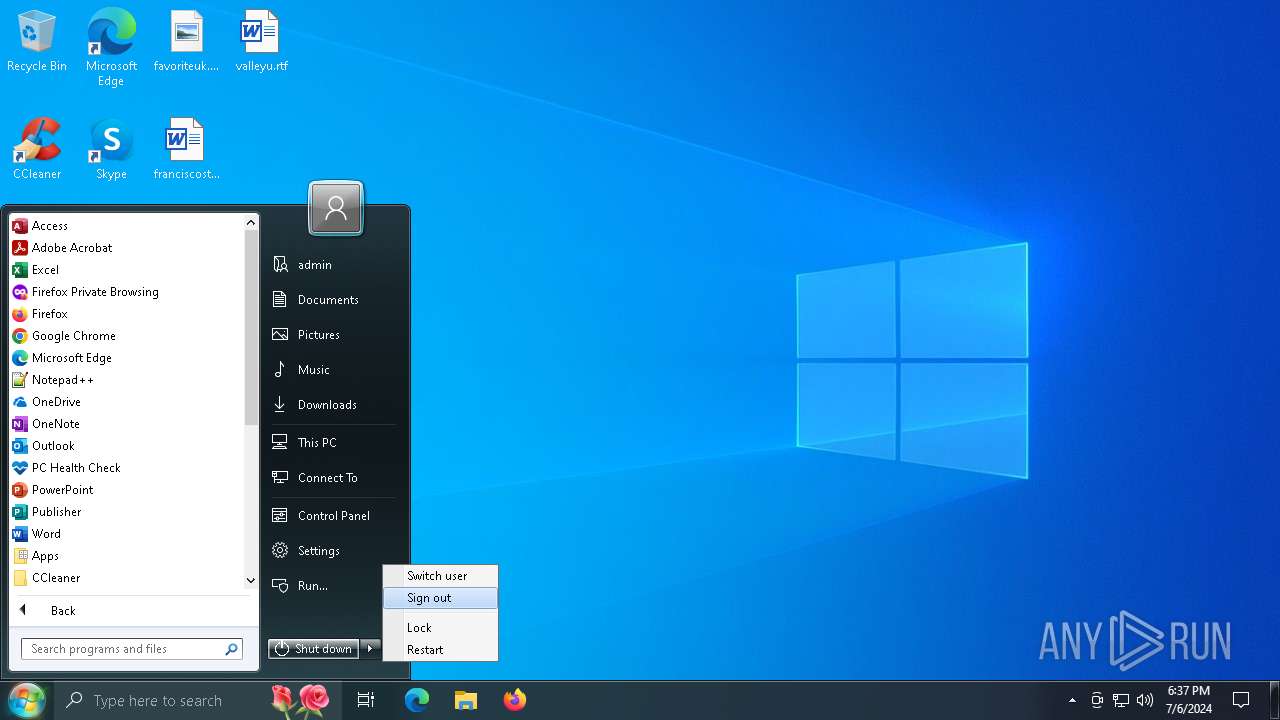
Task: Click the search magnifier in programs search box
Action: pos(231,649)
